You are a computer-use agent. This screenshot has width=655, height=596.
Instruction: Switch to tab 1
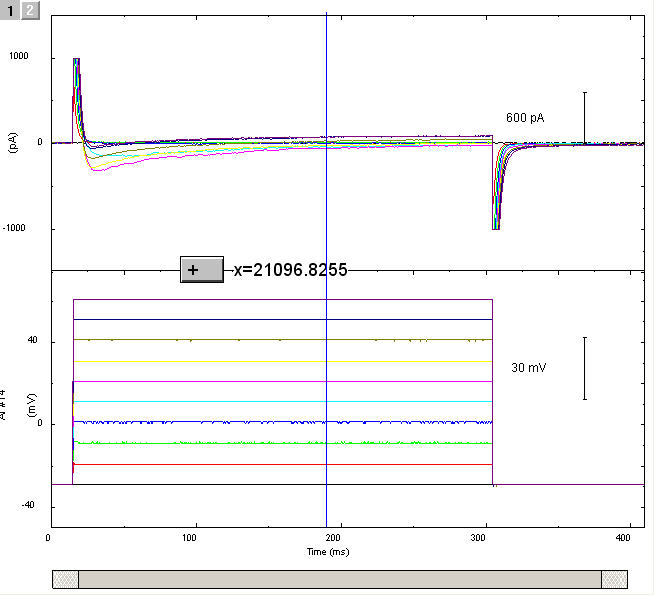click(x=12, y=9)
